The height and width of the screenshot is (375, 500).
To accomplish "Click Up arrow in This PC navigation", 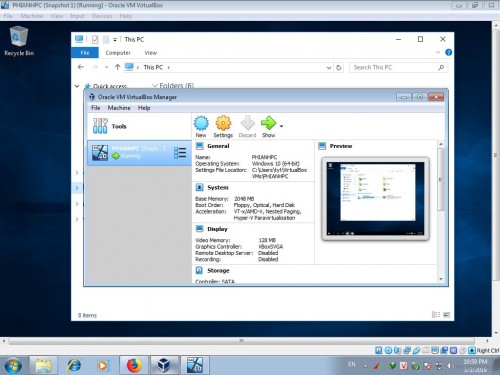I will [x=117, y=67].
